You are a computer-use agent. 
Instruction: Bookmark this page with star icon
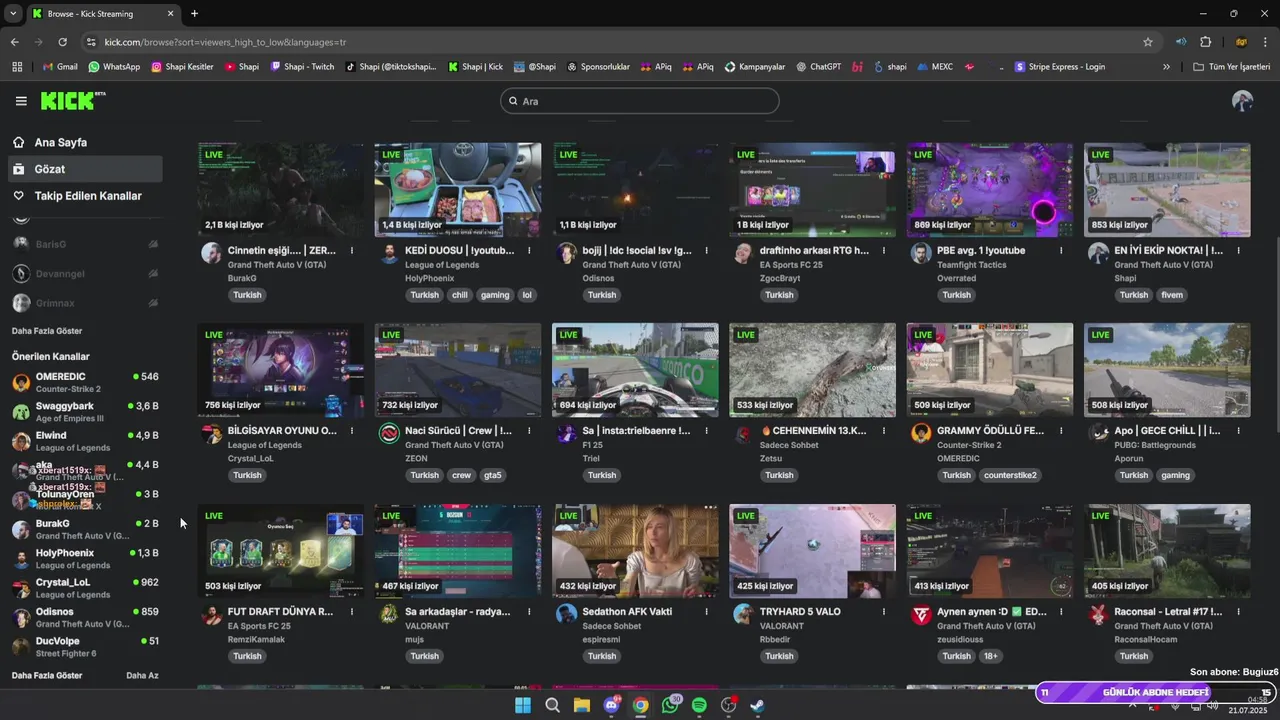[x=1148, y=42]
